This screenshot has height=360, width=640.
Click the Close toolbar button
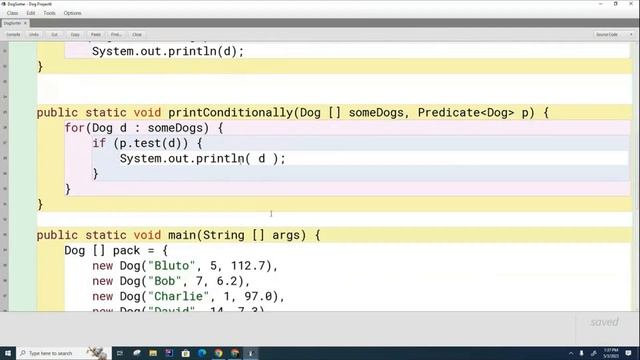137,35
